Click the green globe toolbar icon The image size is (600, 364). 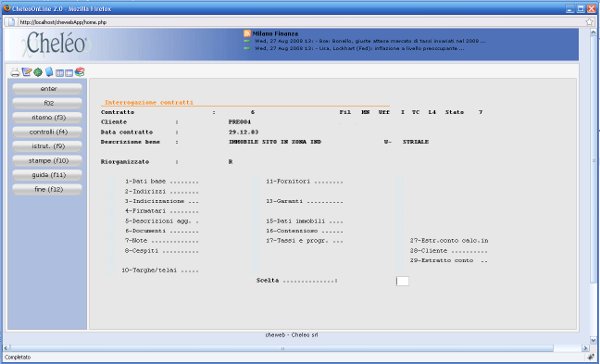pos(38,72)
